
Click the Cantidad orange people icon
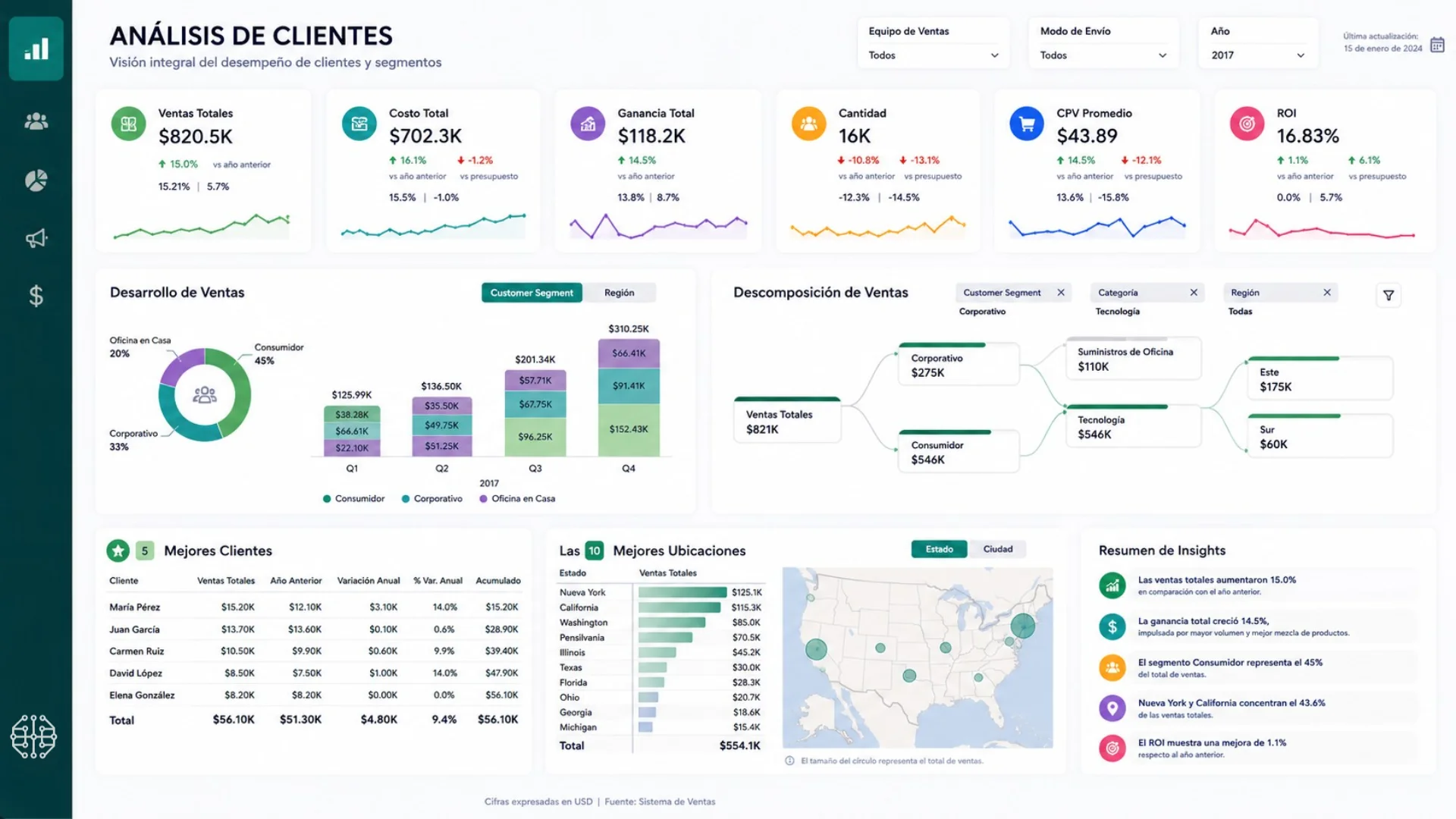coord(808,124)
